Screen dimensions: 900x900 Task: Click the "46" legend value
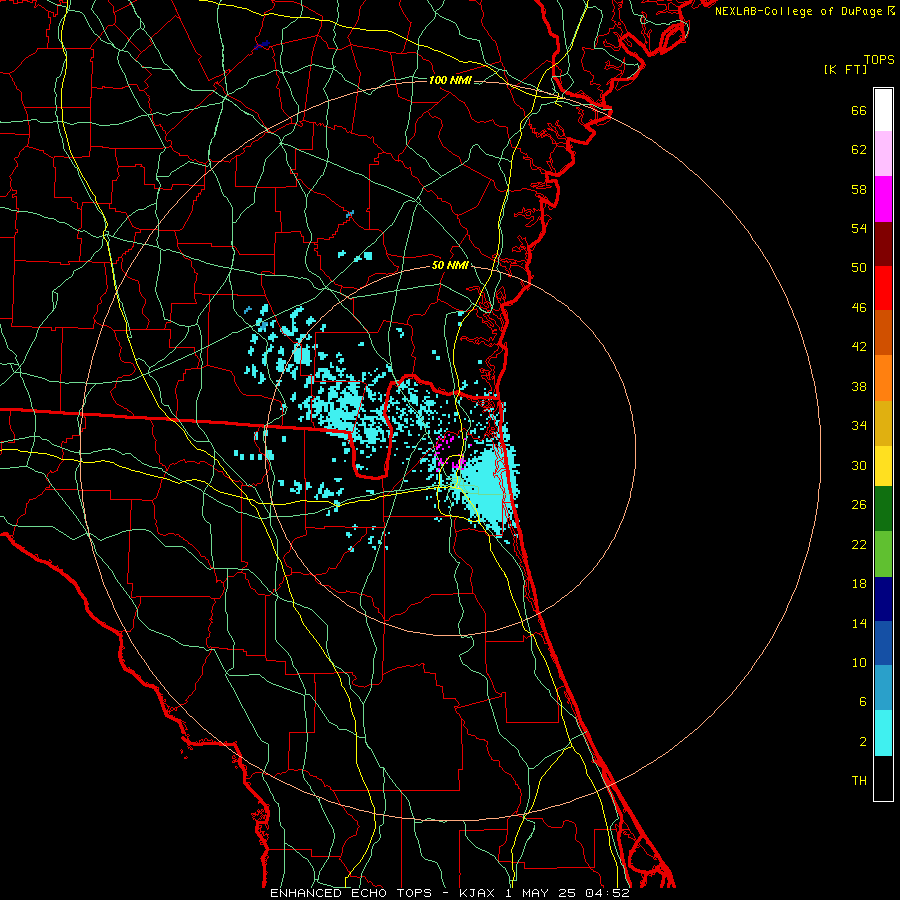point(859,308)
